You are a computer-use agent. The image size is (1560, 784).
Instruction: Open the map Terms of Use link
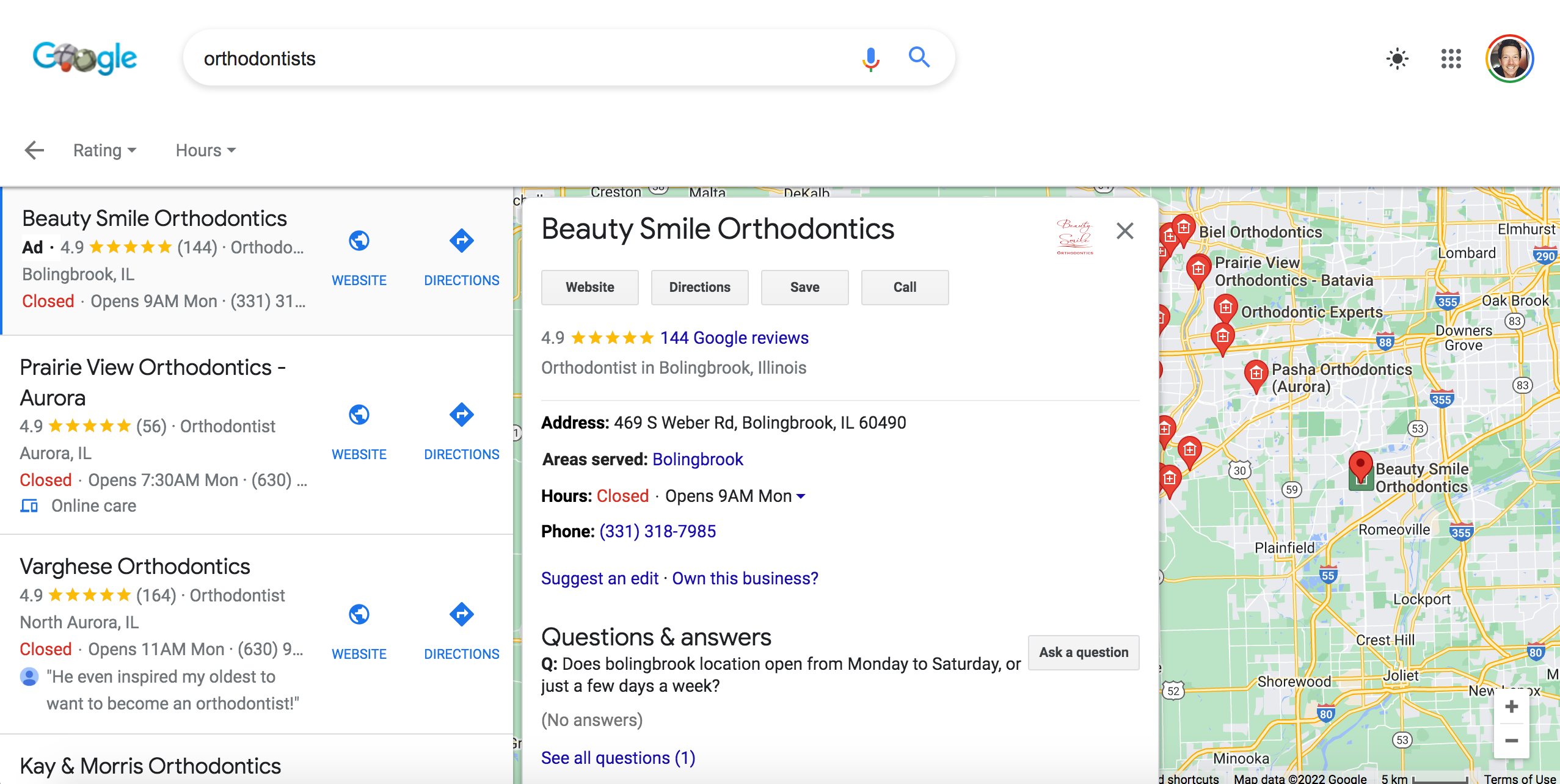click(1520, 779)
